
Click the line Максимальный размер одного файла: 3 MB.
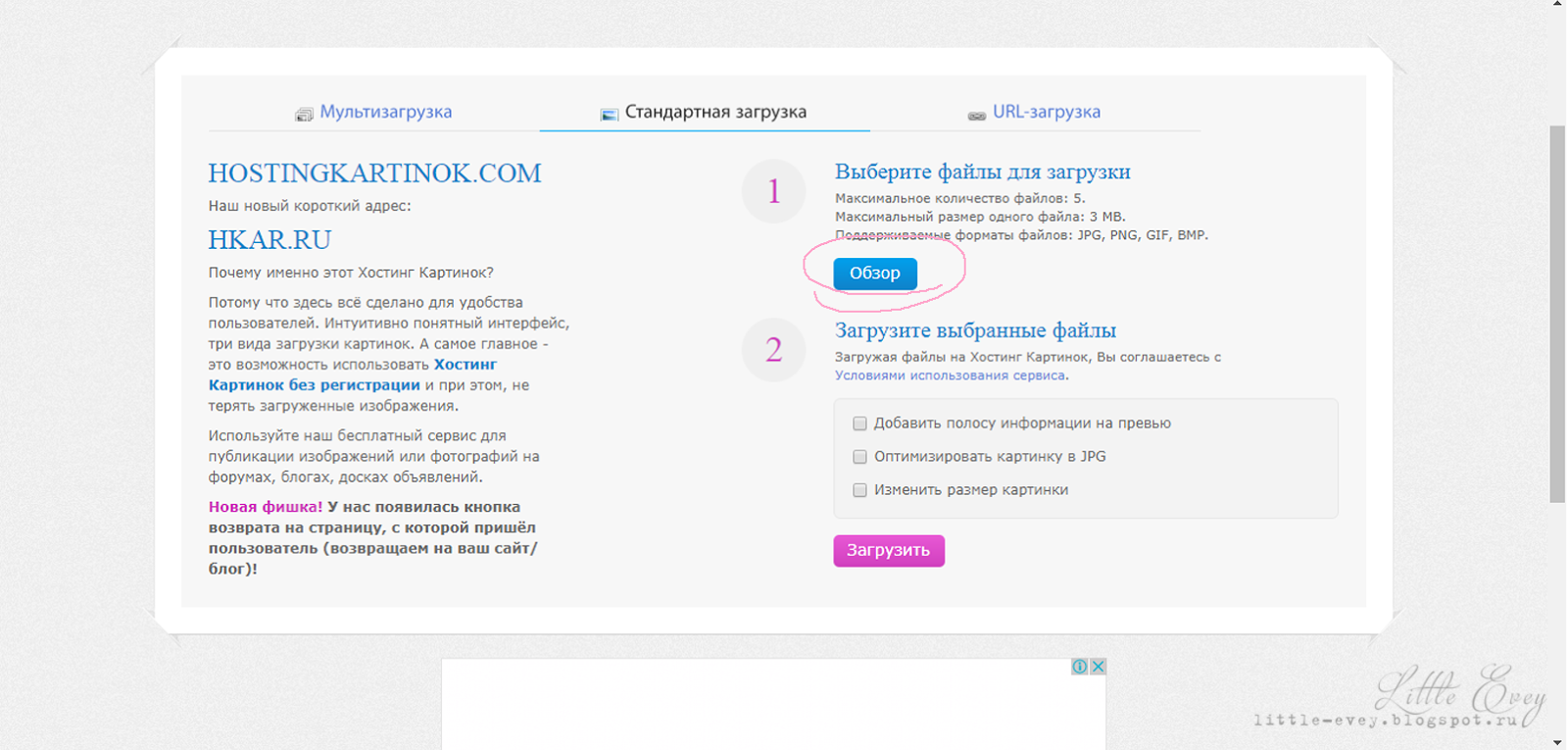[980, 217]
